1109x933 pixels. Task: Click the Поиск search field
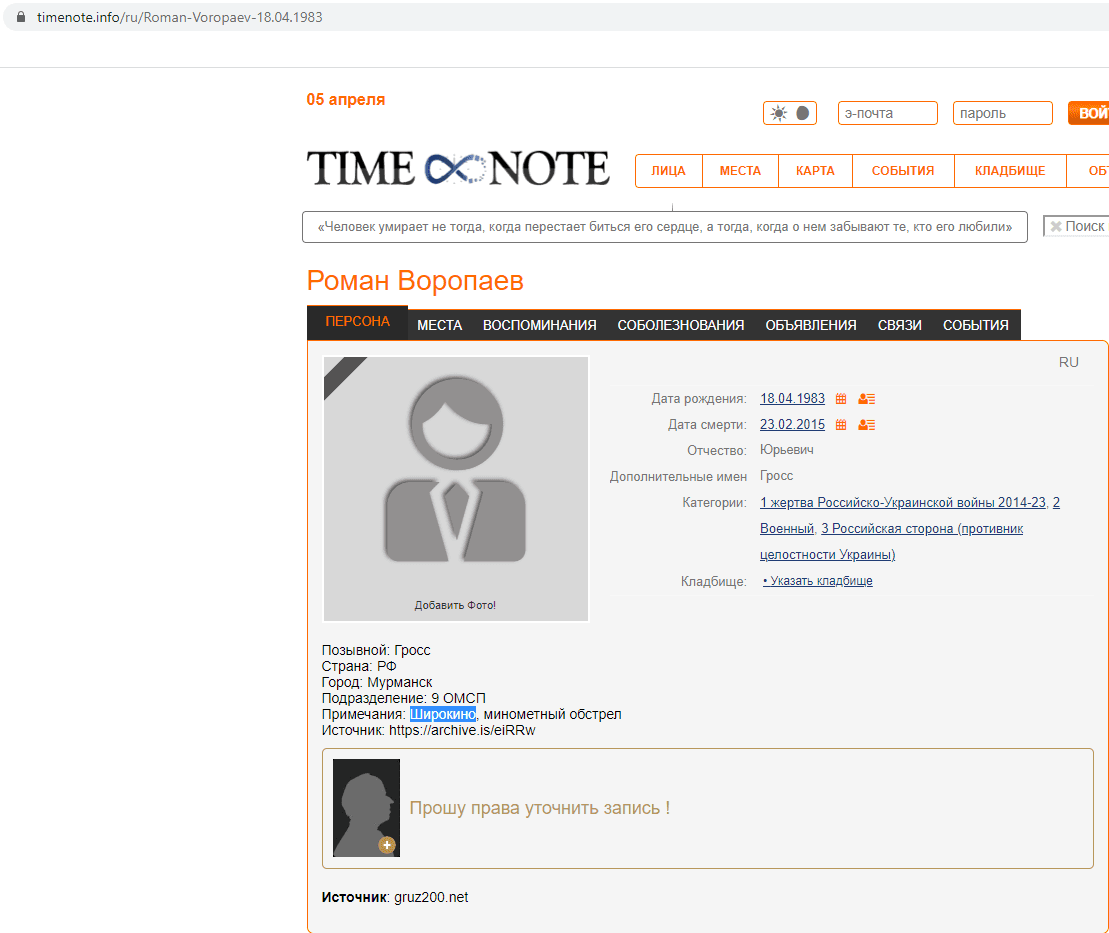point(1076,226)
